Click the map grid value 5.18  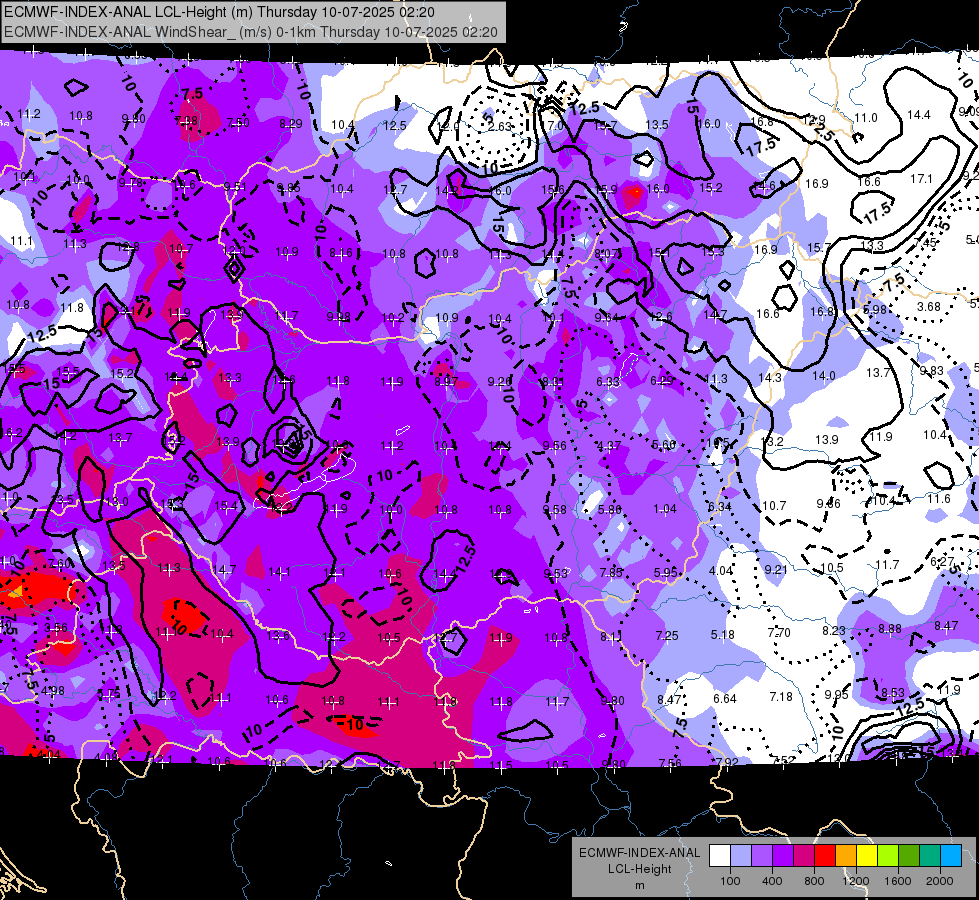tap(722, 635)
